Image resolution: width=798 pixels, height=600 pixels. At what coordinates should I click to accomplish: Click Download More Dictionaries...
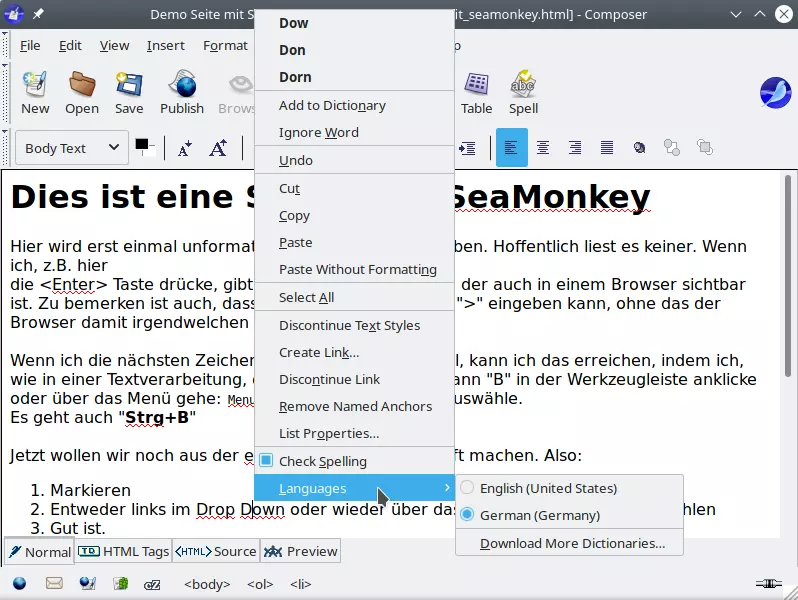[x=569, y=543]
